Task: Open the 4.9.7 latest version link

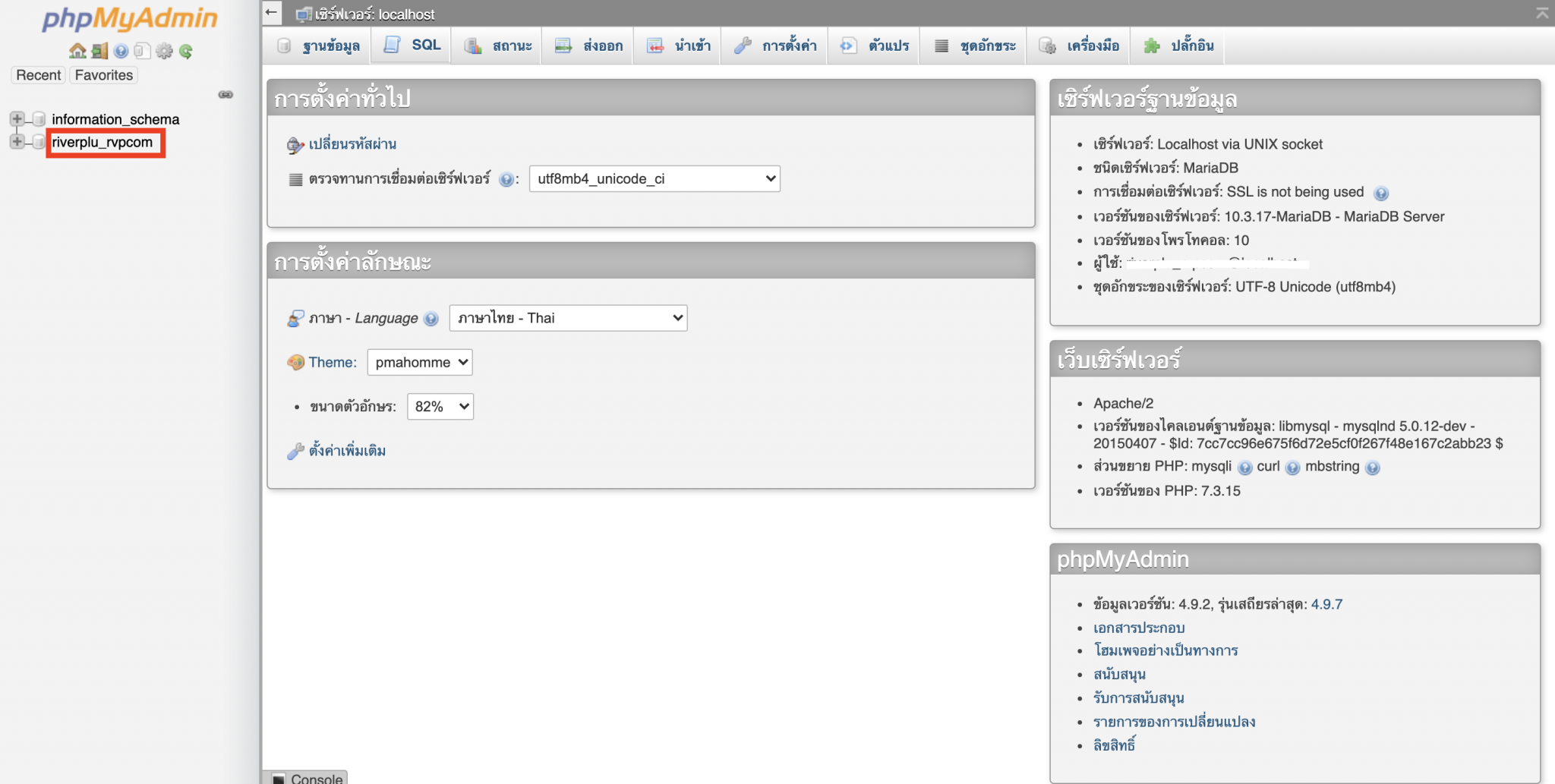Action: click(x=1327, y=604)
